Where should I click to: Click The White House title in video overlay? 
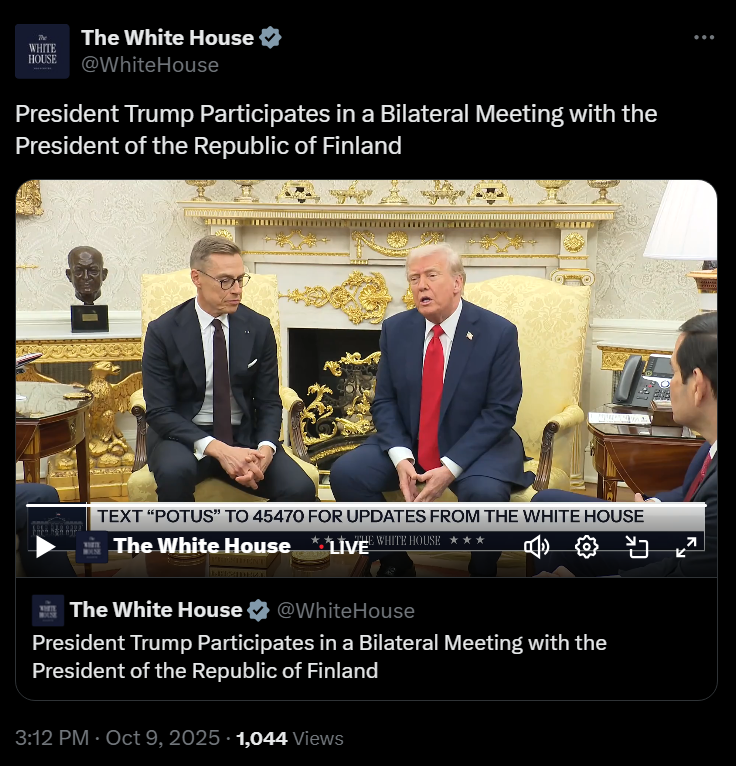pyautogui.click(x=202, y=546)
